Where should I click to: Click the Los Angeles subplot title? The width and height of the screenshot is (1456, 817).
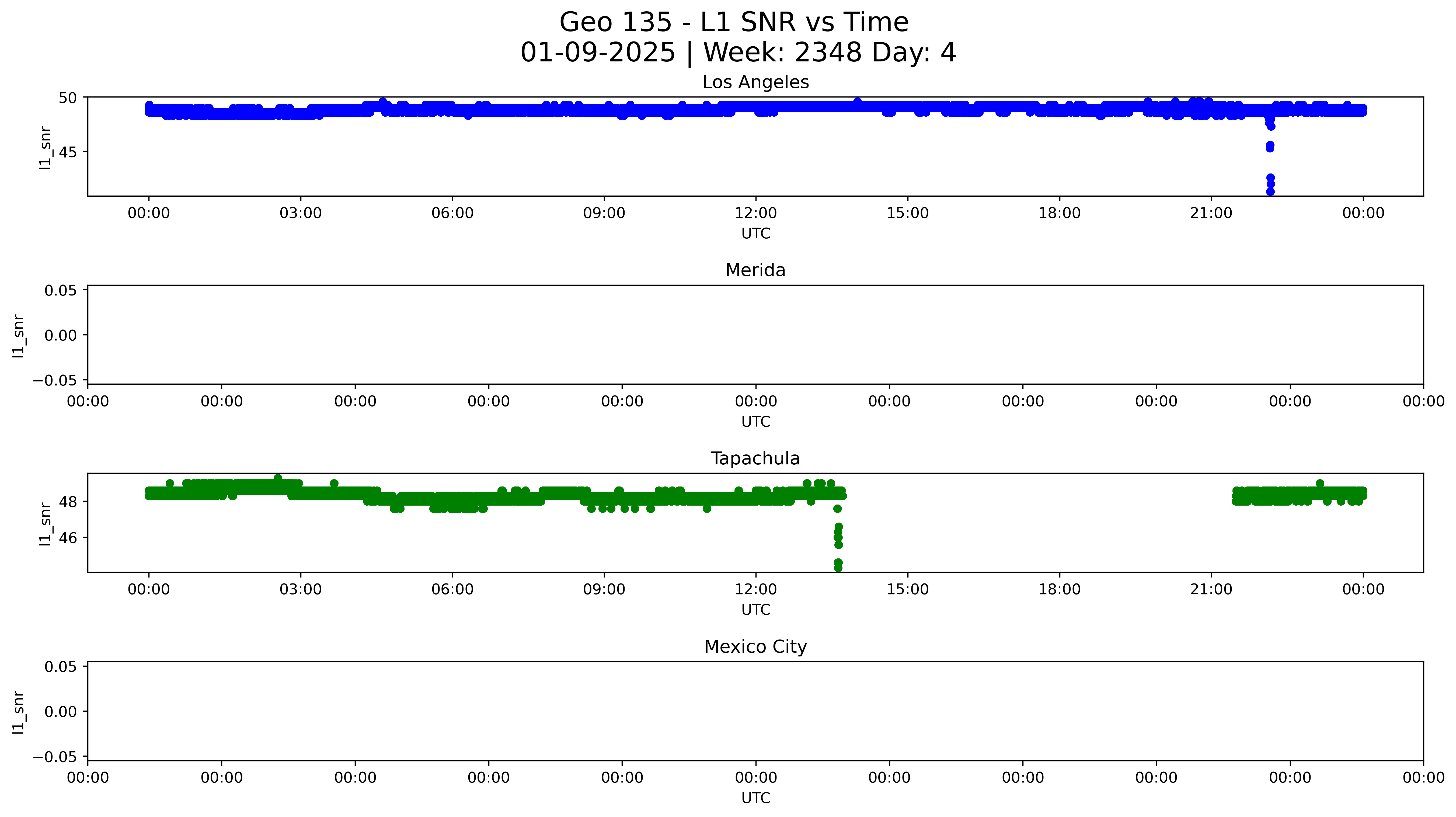click(x=755, y=82)
